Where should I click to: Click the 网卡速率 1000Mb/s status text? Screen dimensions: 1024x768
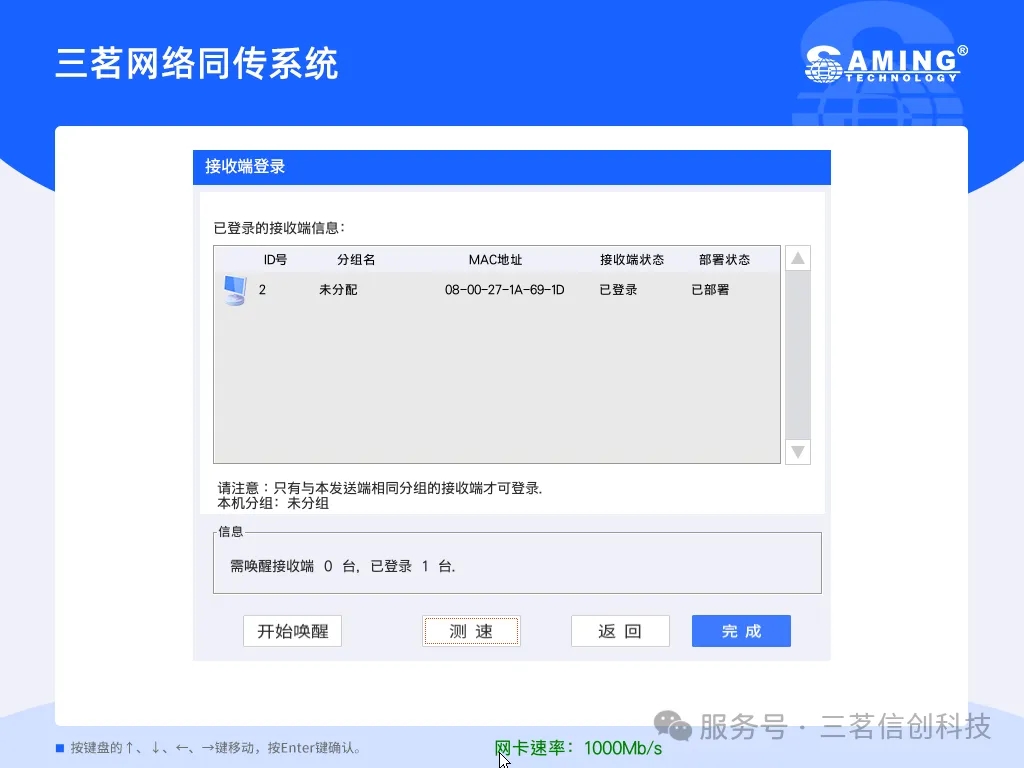click(578, 748)
